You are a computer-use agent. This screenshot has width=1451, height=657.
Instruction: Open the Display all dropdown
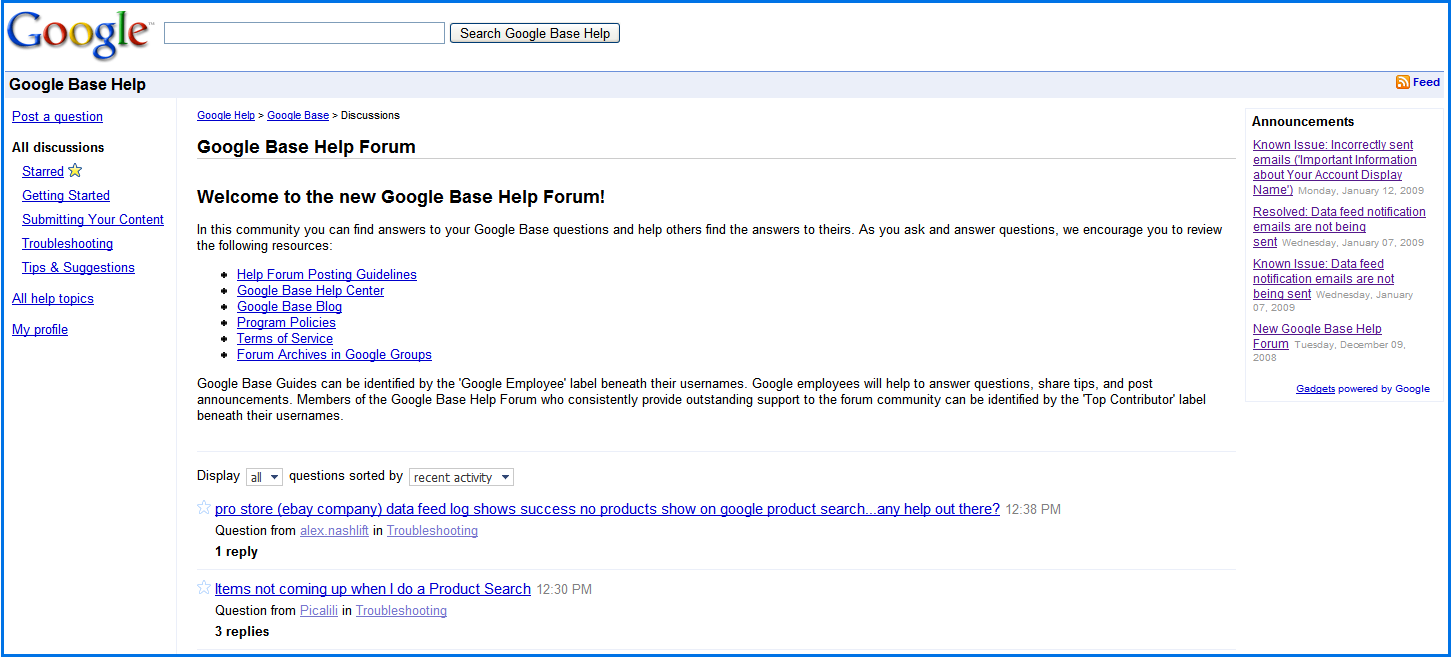[x=265, y=477]
